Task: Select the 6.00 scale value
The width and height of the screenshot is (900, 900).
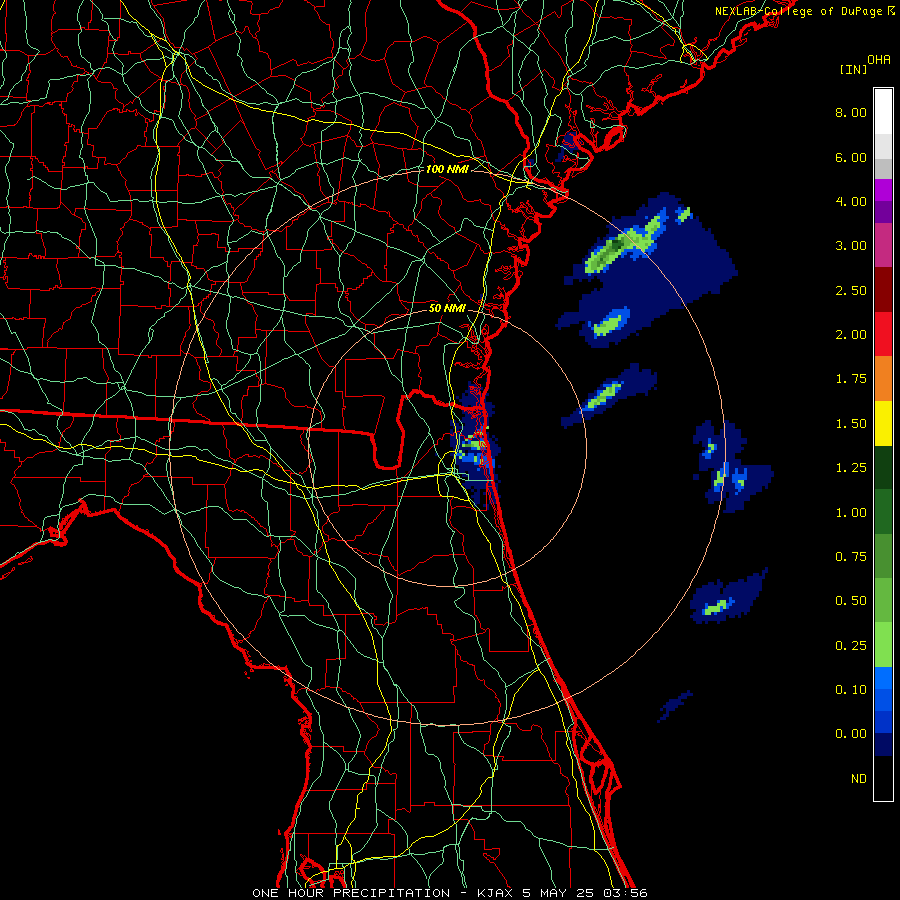Action: tap(851, 157)
